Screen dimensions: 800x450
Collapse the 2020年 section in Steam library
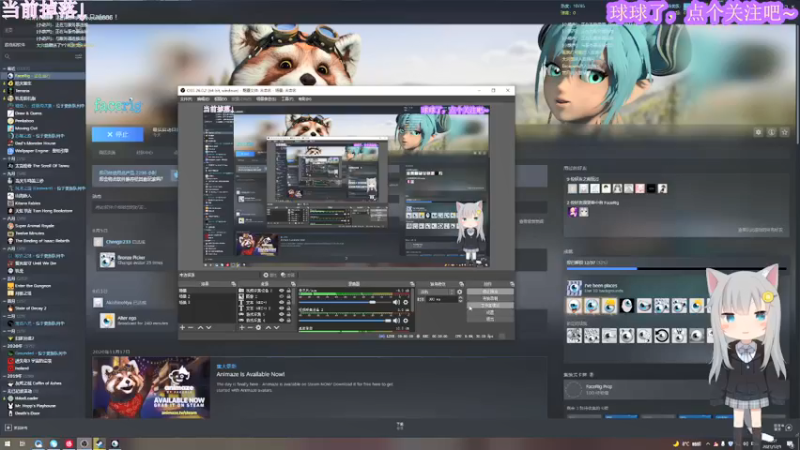click(4, 346)
